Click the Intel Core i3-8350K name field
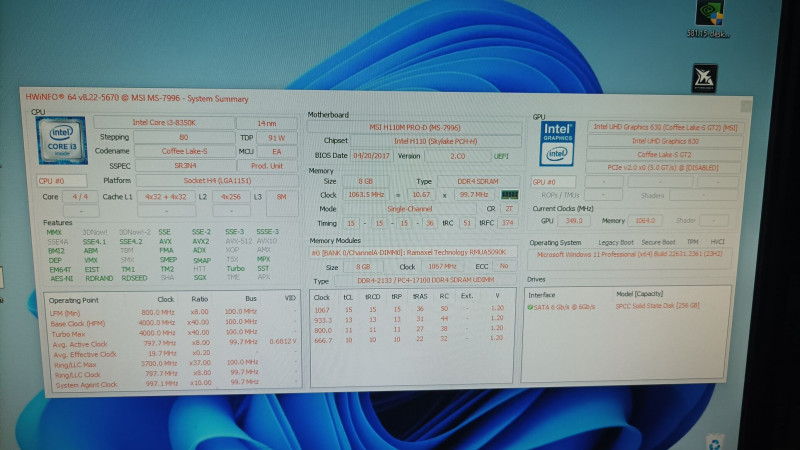This screenshot has height=450, width=800. pos(164,122)
